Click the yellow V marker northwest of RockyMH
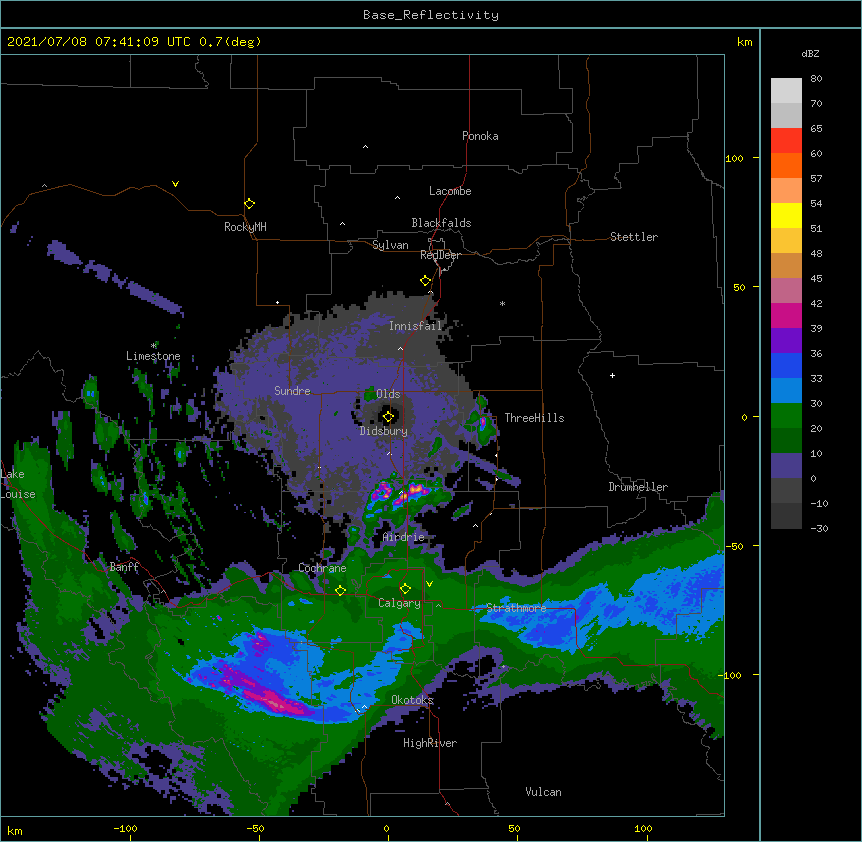Screen dimensions: 862x842 coord(175,184)
